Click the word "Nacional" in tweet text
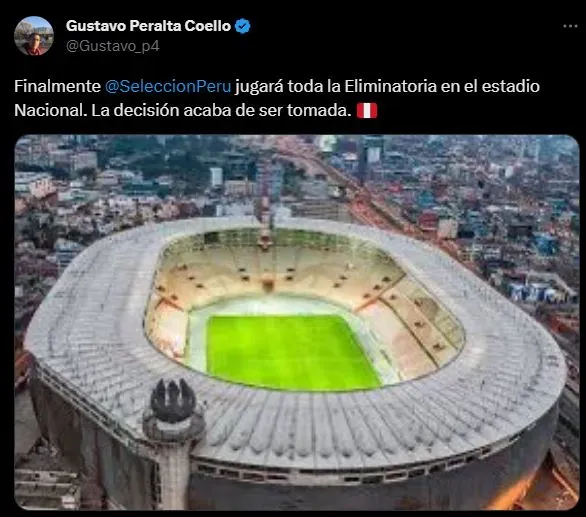Screen dimensions: 586x517 point(49,111)
